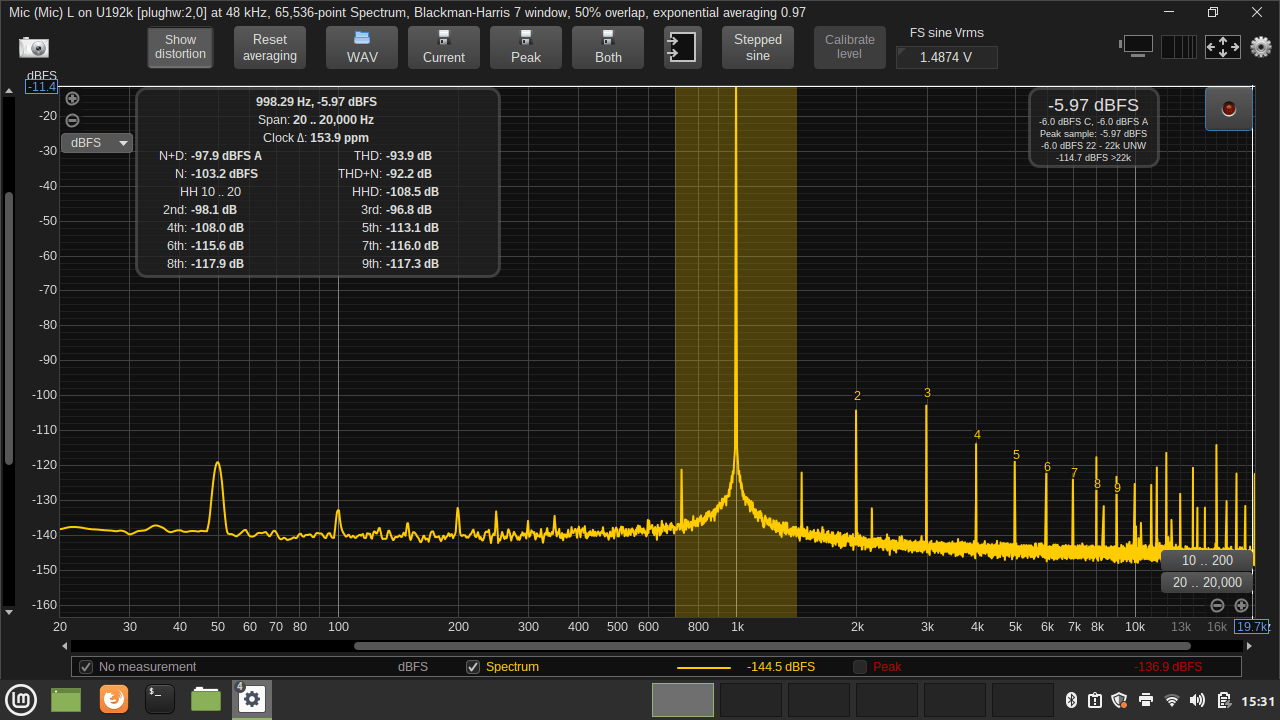Viewport: 1280px width, 720px height.
Task: Edit the FS sine Vrms field
Action: pyautogui.click(x=946, y=57)
